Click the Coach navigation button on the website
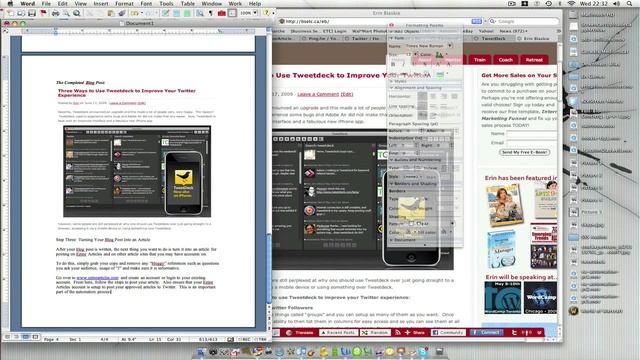 505,60
